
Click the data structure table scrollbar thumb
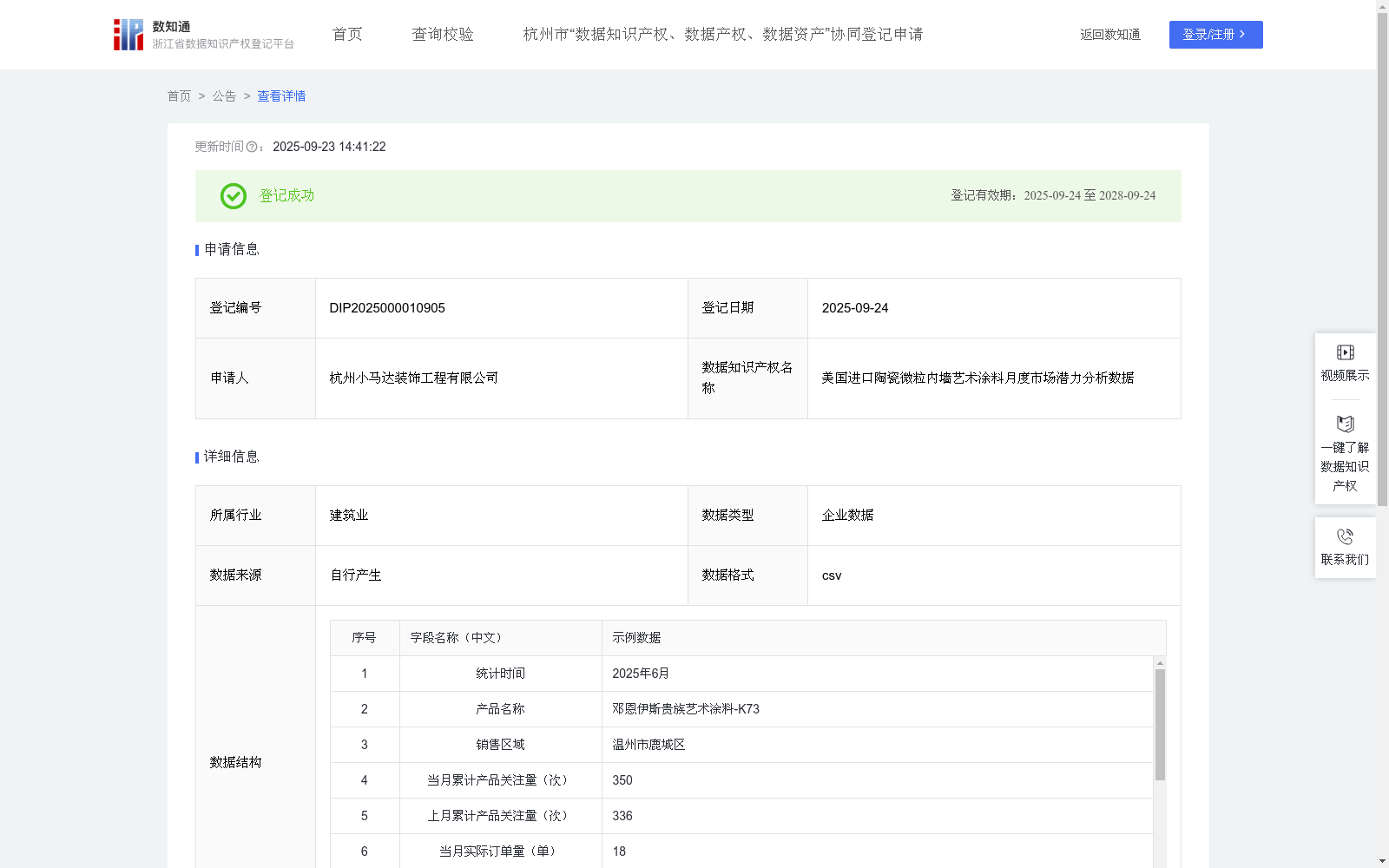click(1160, 725)
